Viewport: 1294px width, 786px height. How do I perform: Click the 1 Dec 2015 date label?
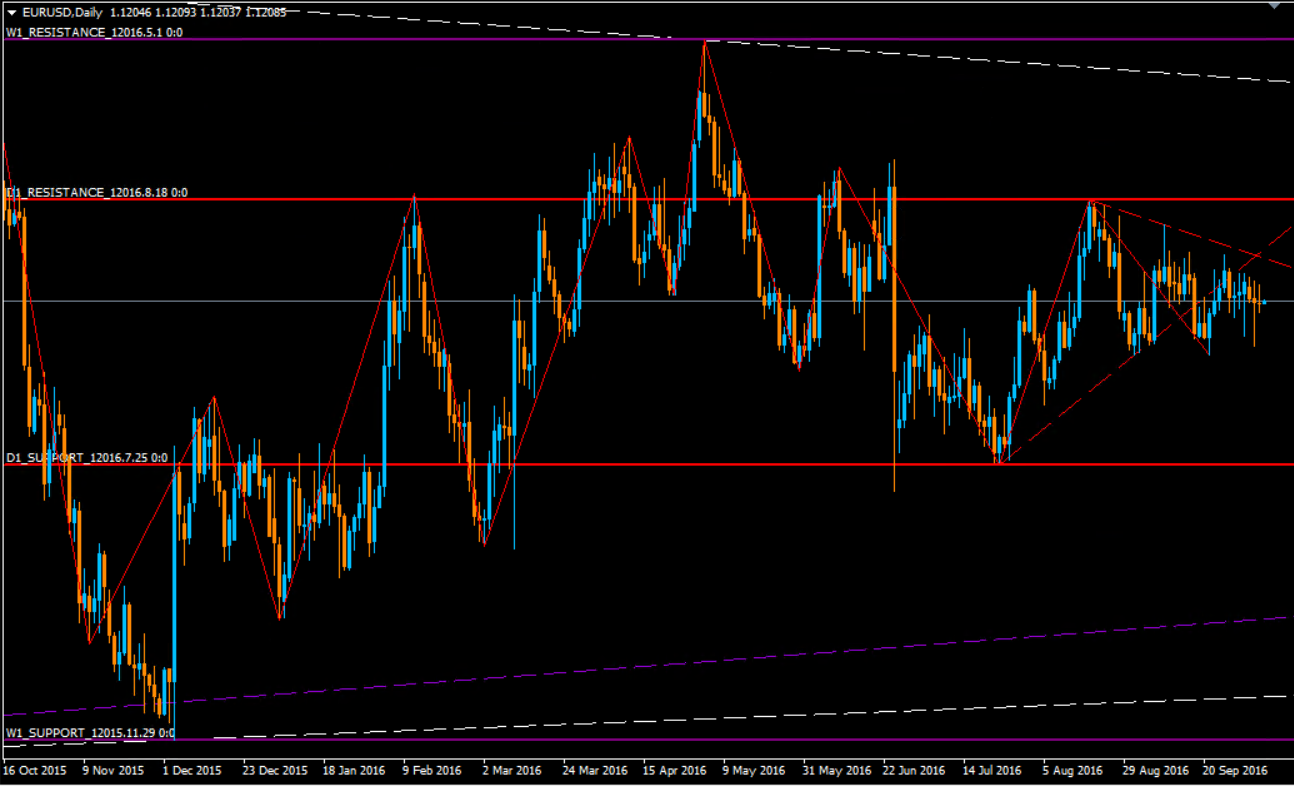192,771
